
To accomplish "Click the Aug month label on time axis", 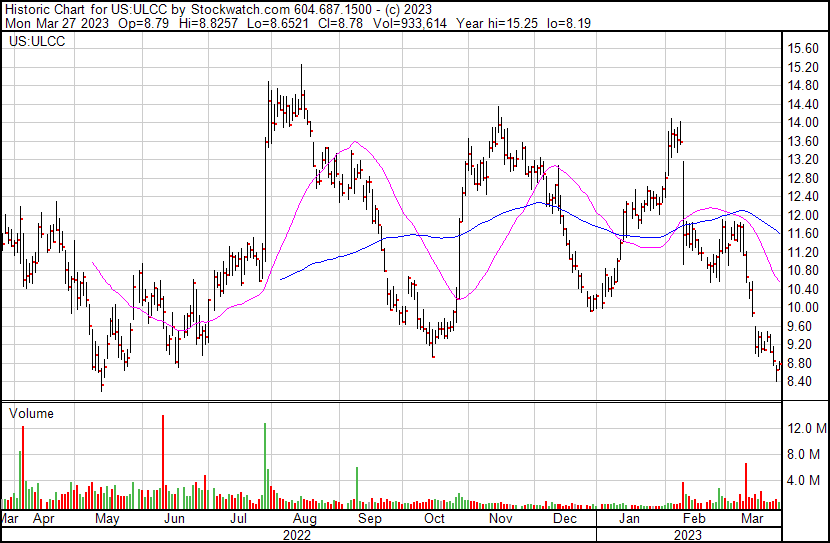I will [305, 519].
